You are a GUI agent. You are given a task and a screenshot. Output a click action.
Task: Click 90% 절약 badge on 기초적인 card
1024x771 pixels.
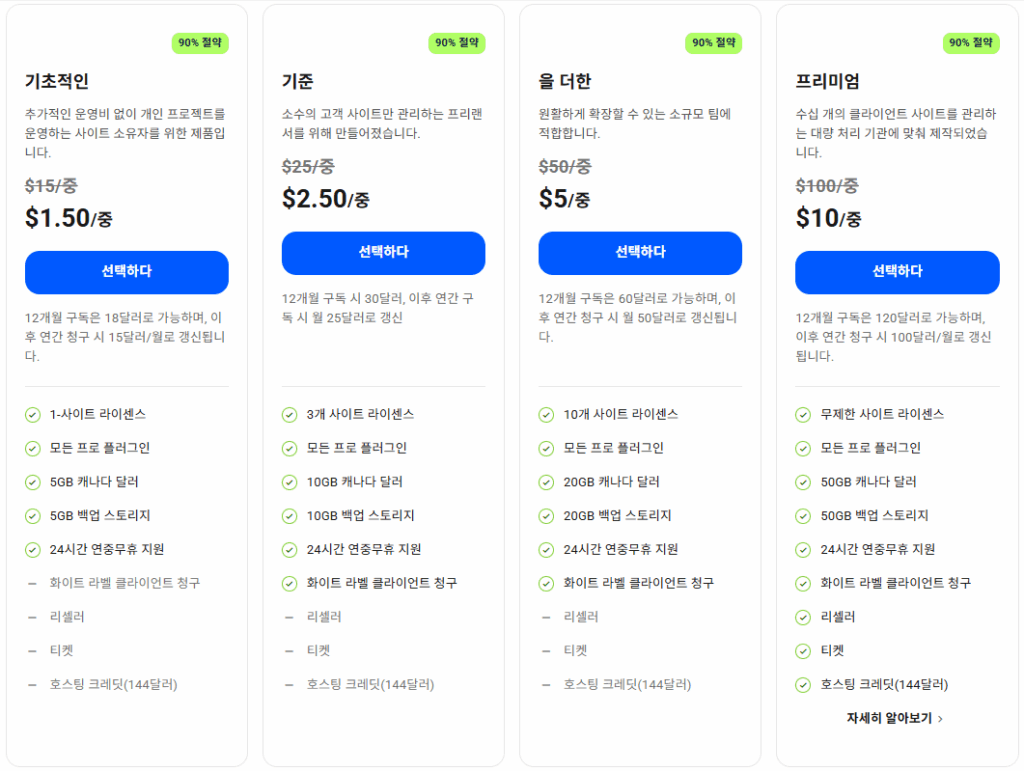(x=201, y=43)
